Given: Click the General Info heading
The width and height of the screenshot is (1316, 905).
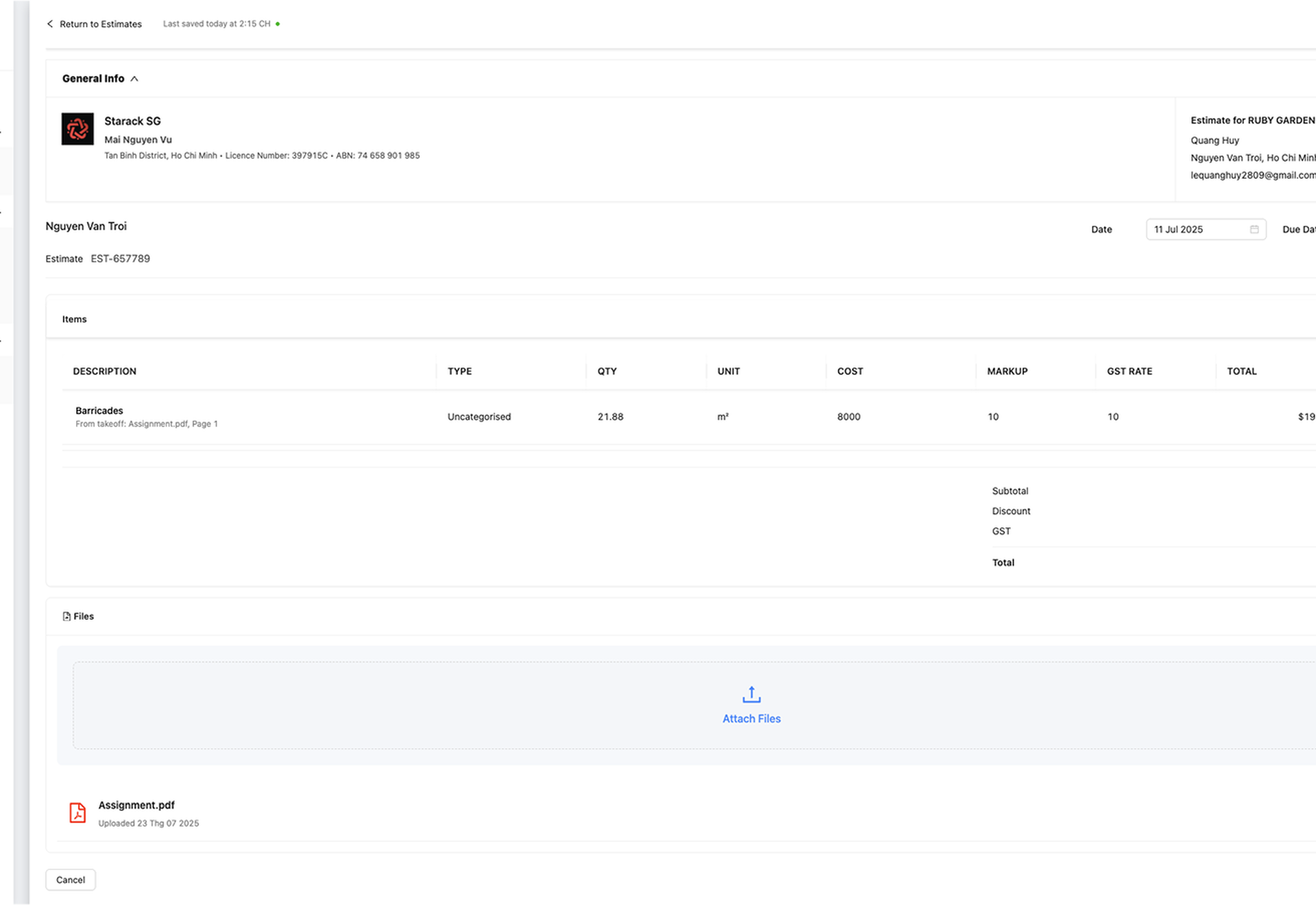Looking at the screenshot, I should click(93, 79).
